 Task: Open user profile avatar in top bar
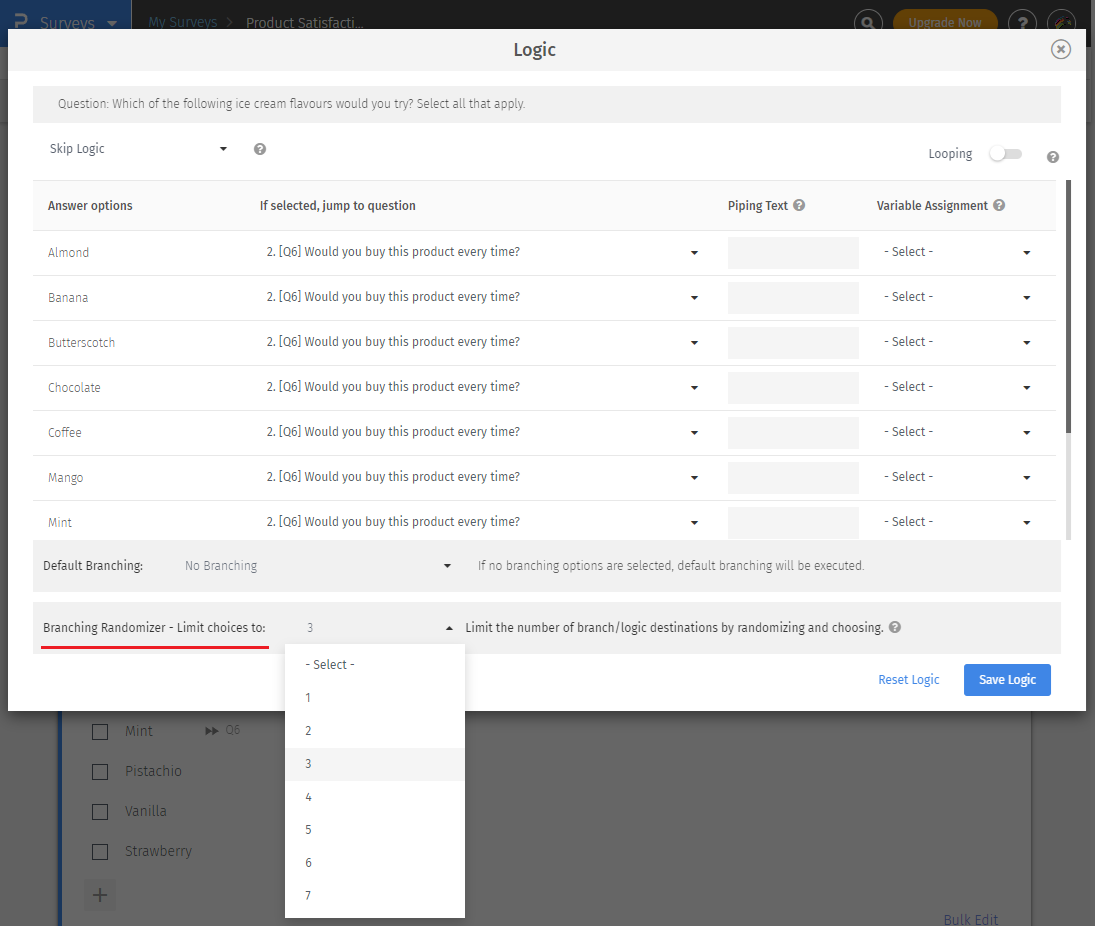pos(1061,22)
